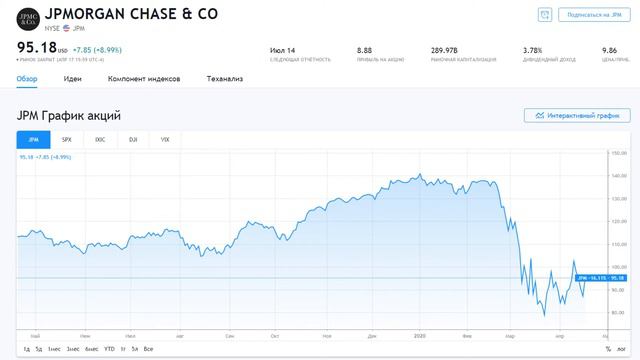The image size is (640, 360).
Task: Switch to the Идеи tab
Action: [73, 79]
